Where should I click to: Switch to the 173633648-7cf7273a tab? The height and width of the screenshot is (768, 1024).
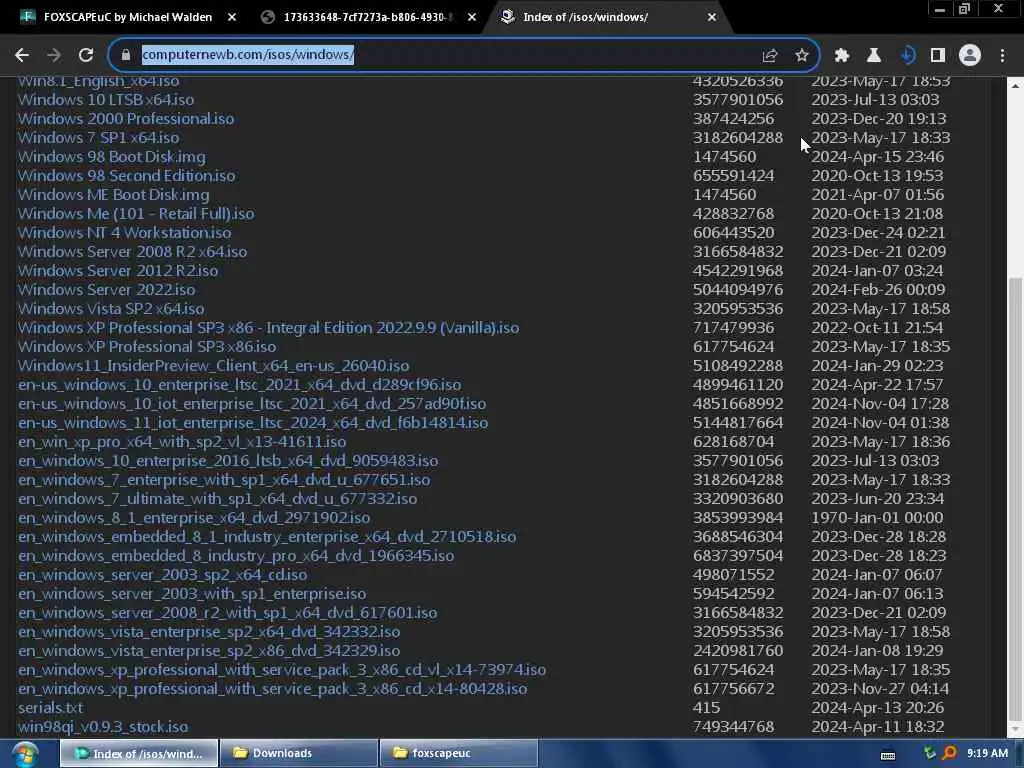[368, 18]
